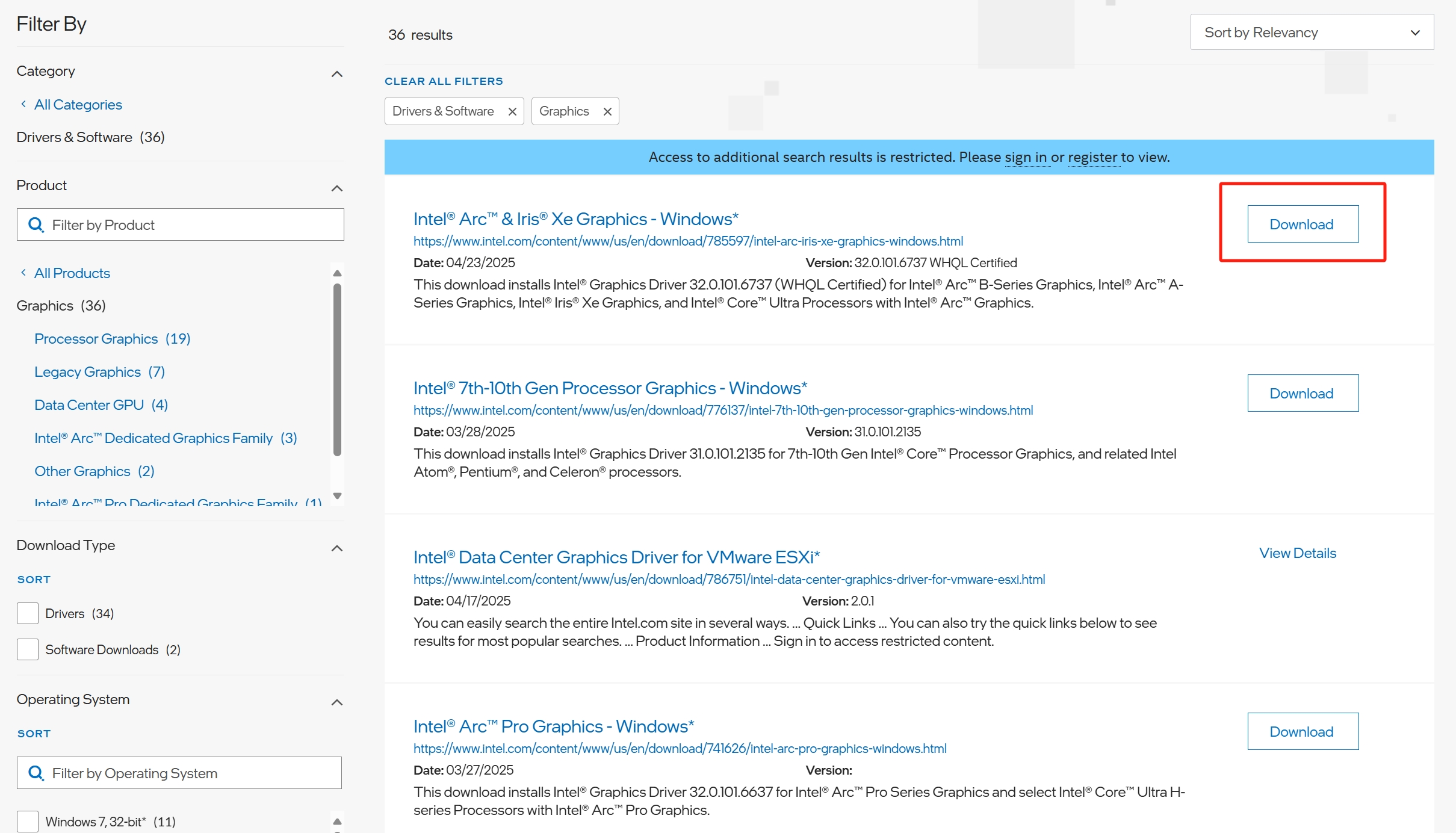Filter by Data Center GPU (4)
This screenshot has height=833, width=1456.
click(101, 405)
